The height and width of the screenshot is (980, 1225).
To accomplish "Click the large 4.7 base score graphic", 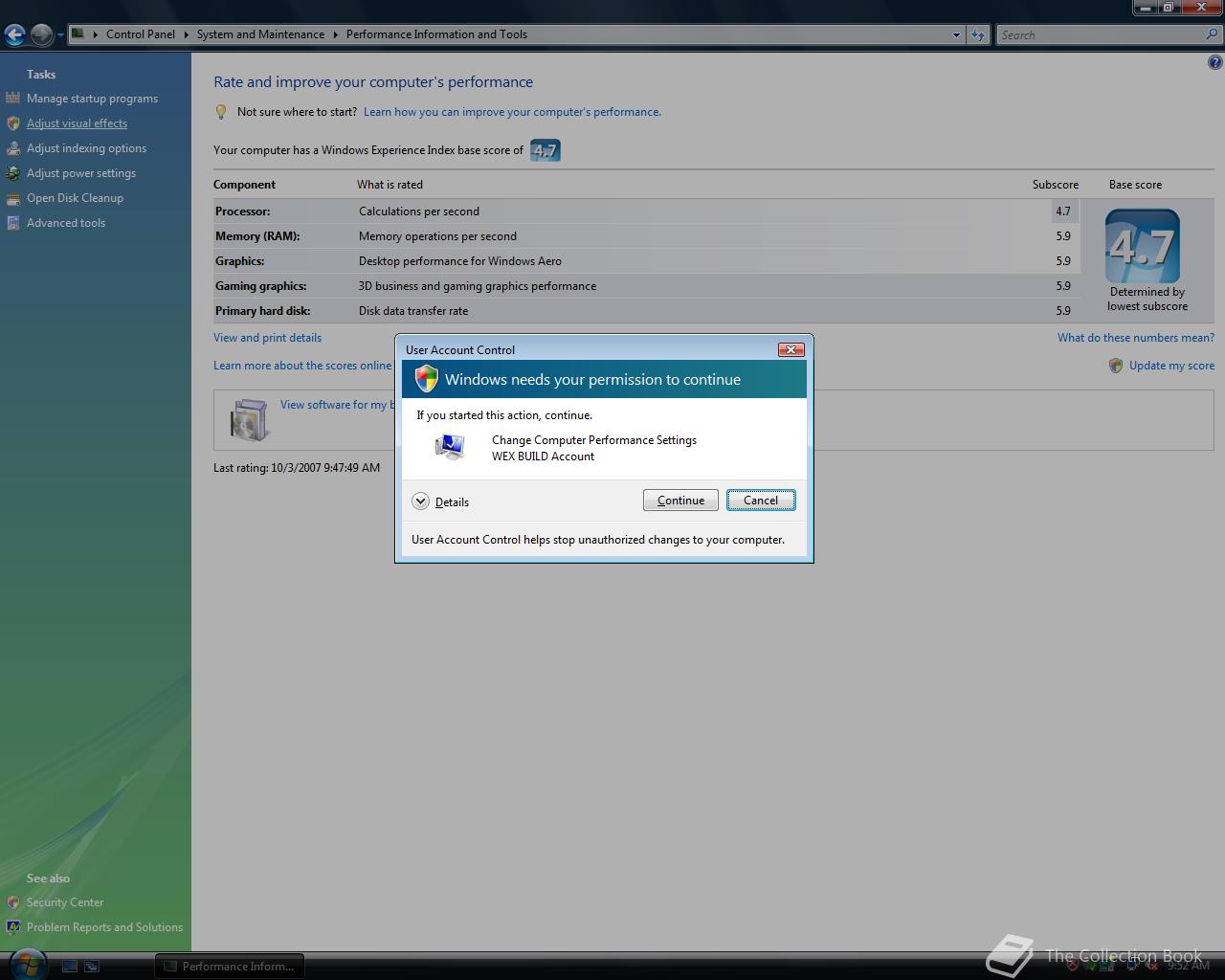I will click(1143, 246).
